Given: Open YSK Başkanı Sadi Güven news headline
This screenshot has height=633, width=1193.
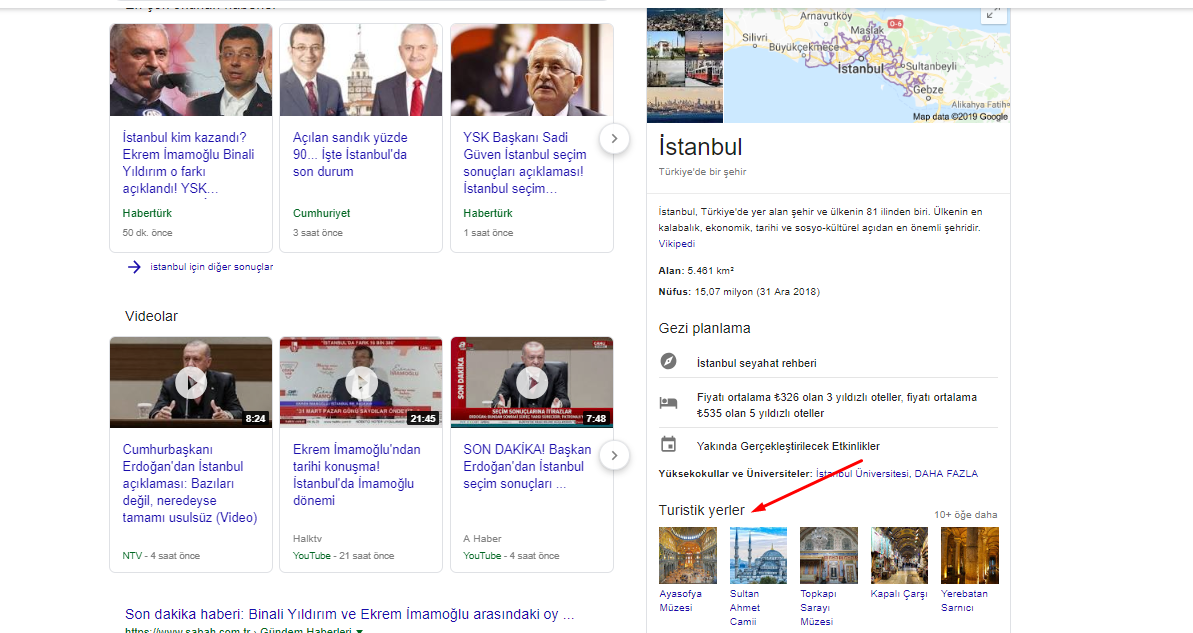Looking at the screenshot, I should [x=524, y=163].
